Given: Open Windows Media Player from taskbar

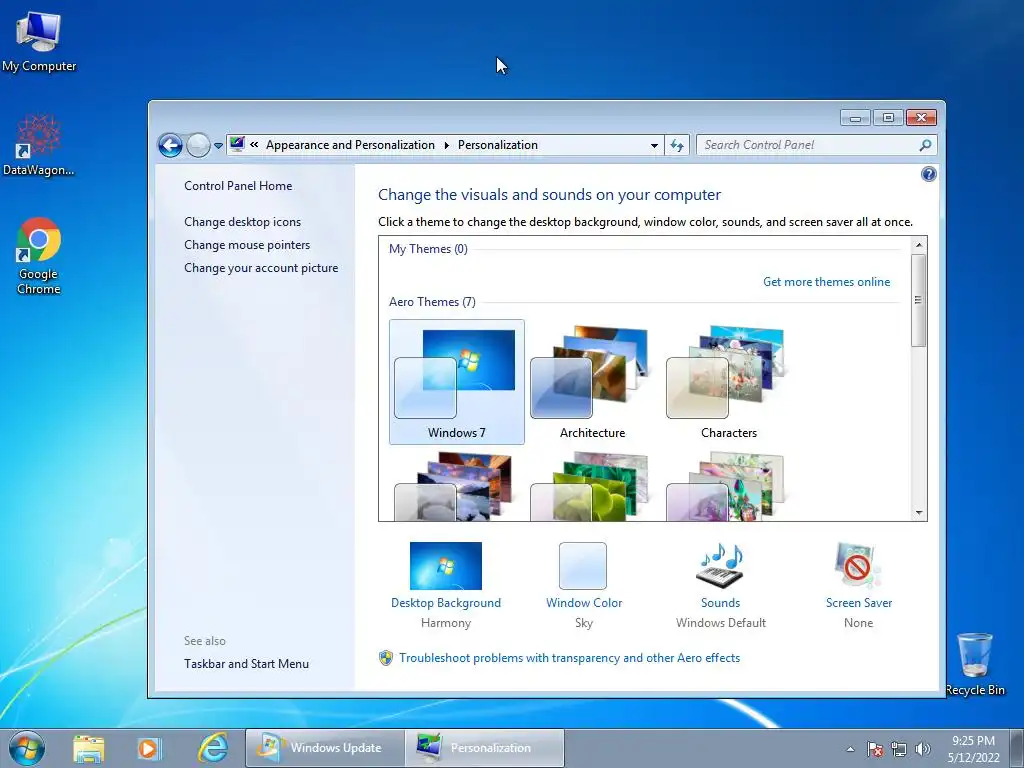Looking at the screenshot, I should click(x=149, y=748).
